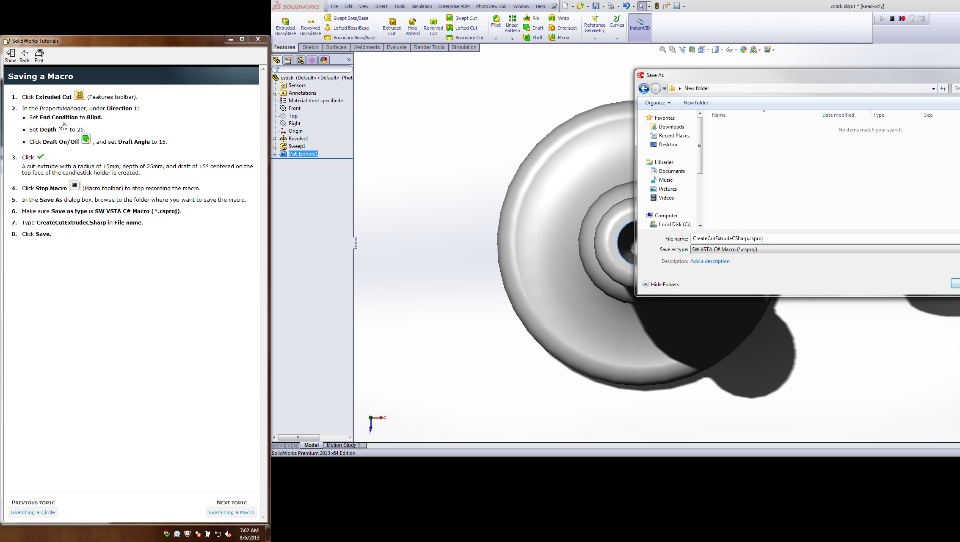The image size is (960, 542).
Task: Switch to Sketch command tab
Action: coord(310,47)
